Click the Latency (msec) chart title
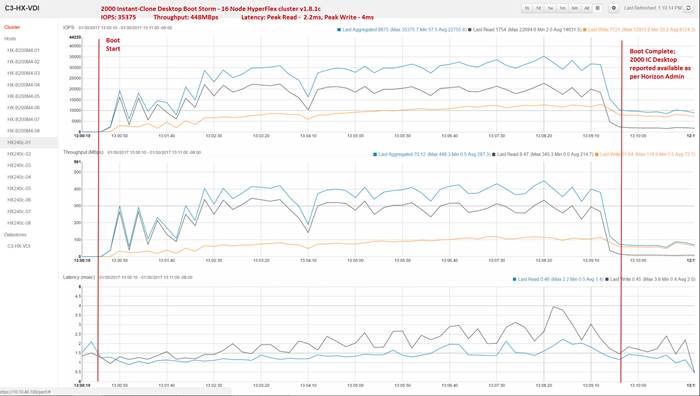Image resolution: width=700 pixels, height=396 pixels. (x=79, y=277)
